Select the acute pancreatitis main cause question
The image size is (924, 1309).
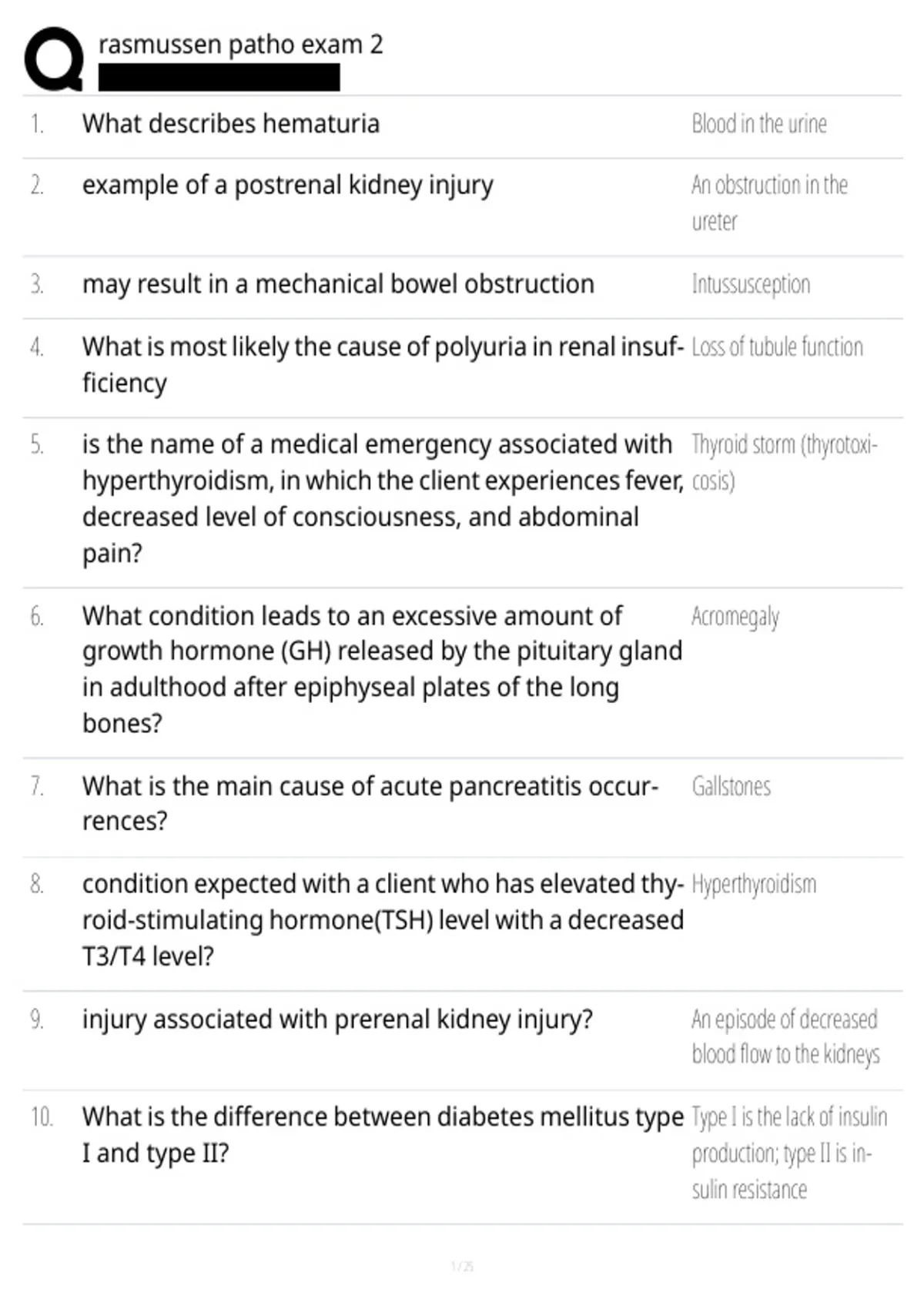pos(370,803)
